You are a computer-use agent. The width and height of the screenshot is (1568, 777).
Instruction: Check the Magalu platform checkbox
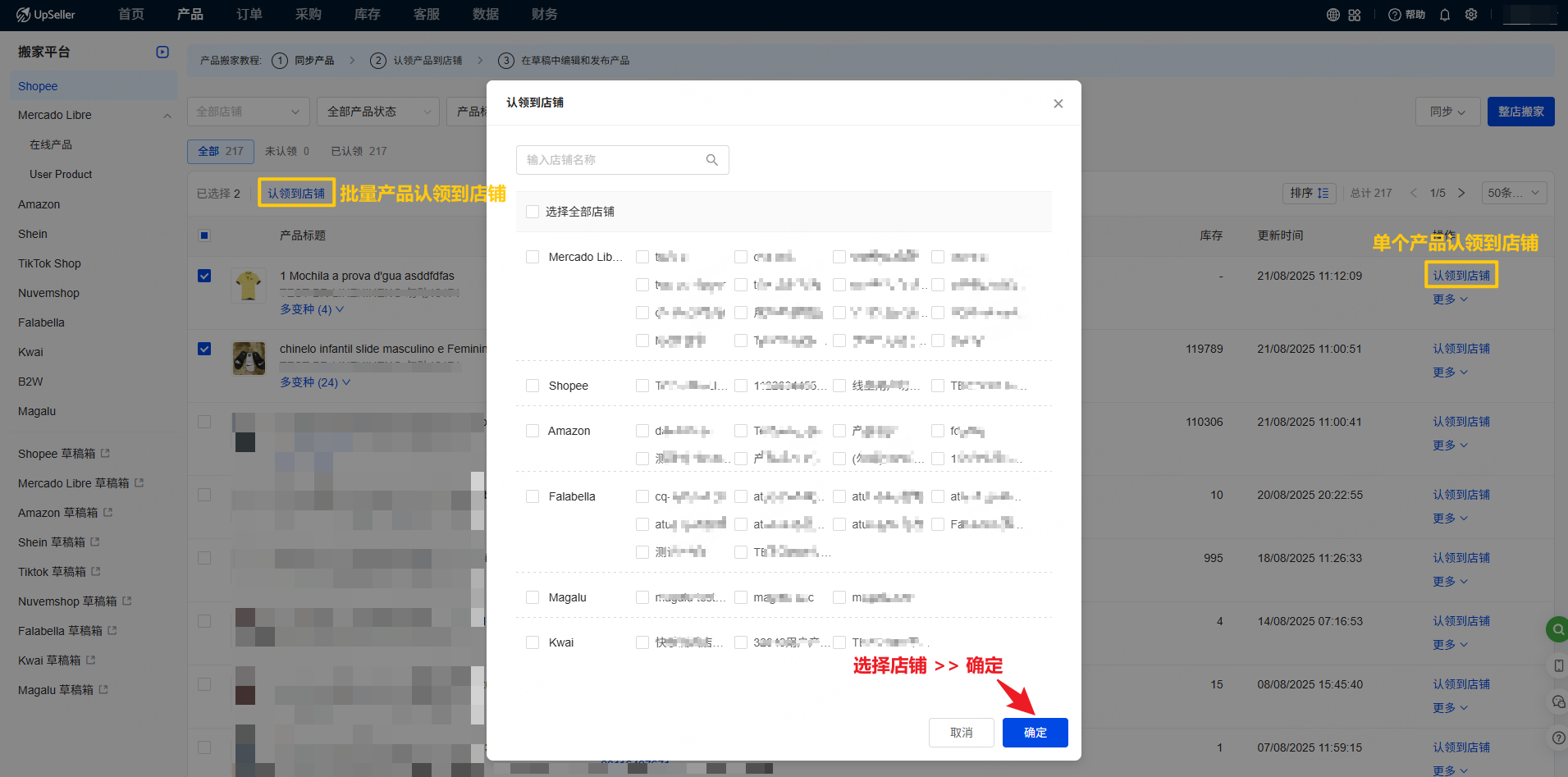pyautogui.click(x=533, y=597)
